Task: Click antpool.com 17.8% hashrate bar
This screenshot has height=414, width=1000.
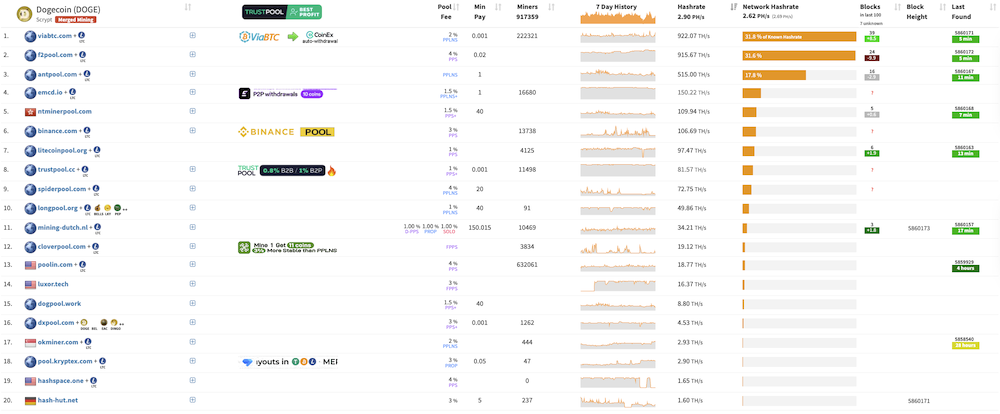Action: click(774, 75)
